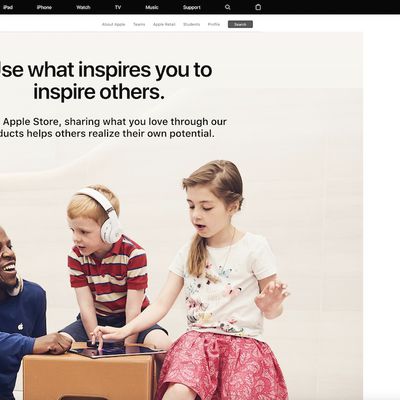Go to the iPad menu
This screenshot has height=400, width=400.
8,7
